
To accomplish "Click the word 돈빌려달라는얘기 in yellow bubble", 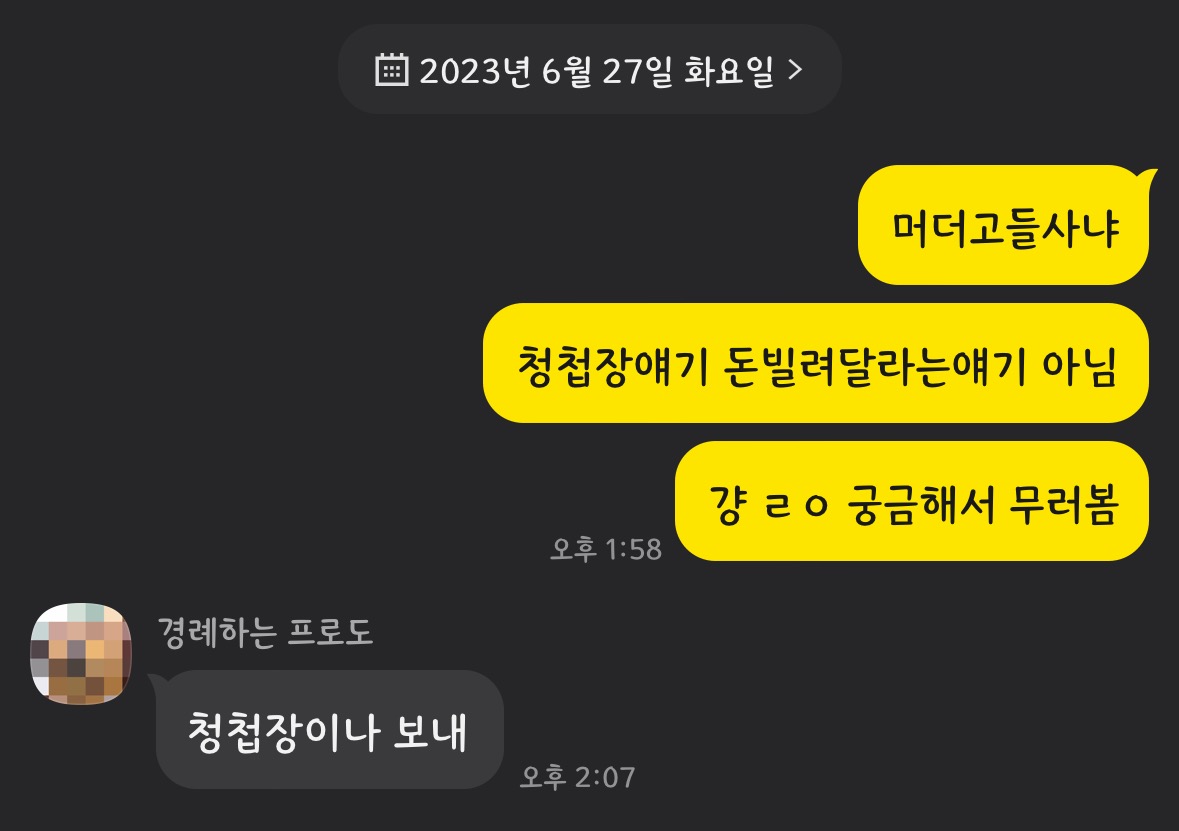I will 874,366.
